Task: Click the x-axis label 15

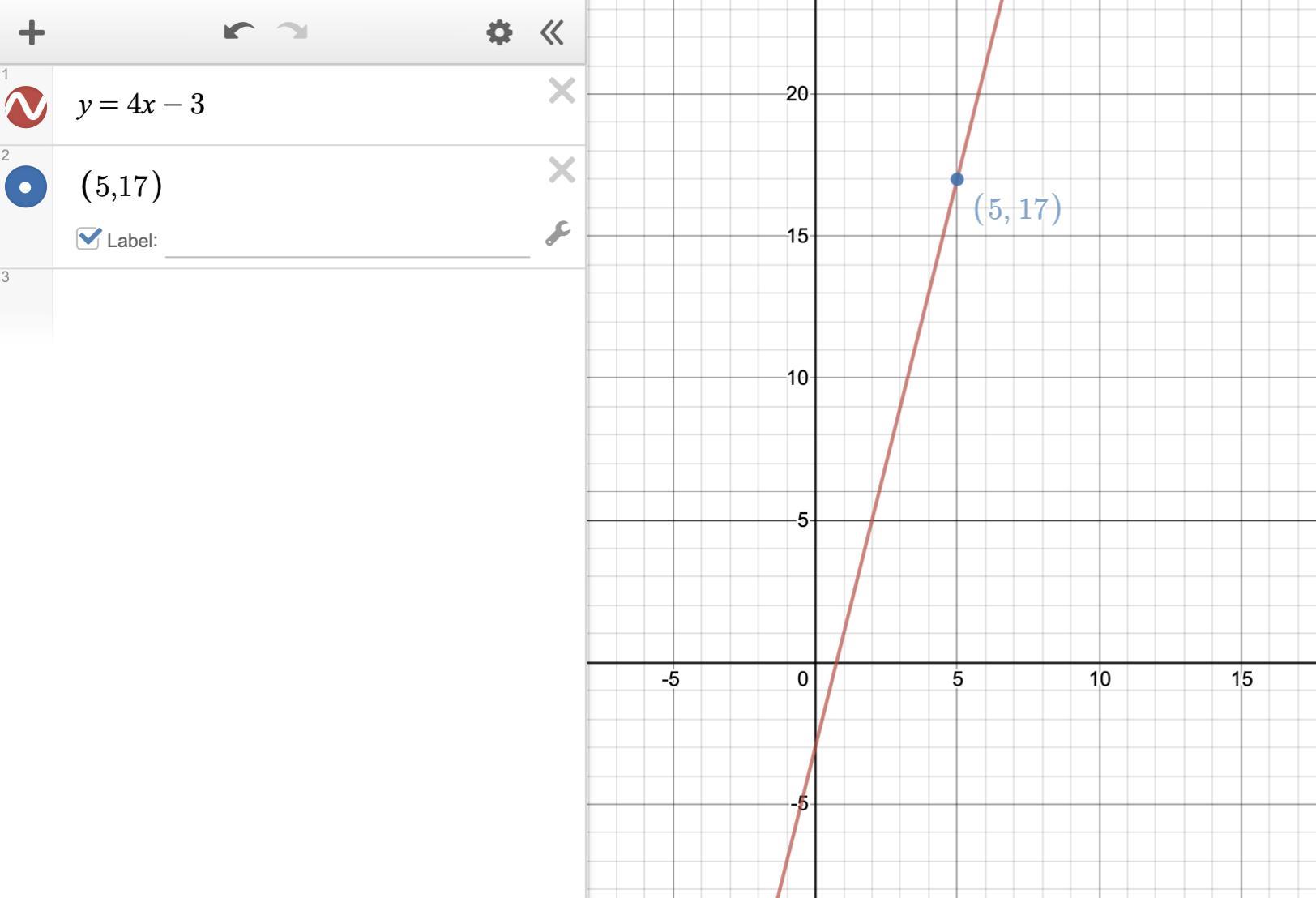Action: click(1241, 679)
